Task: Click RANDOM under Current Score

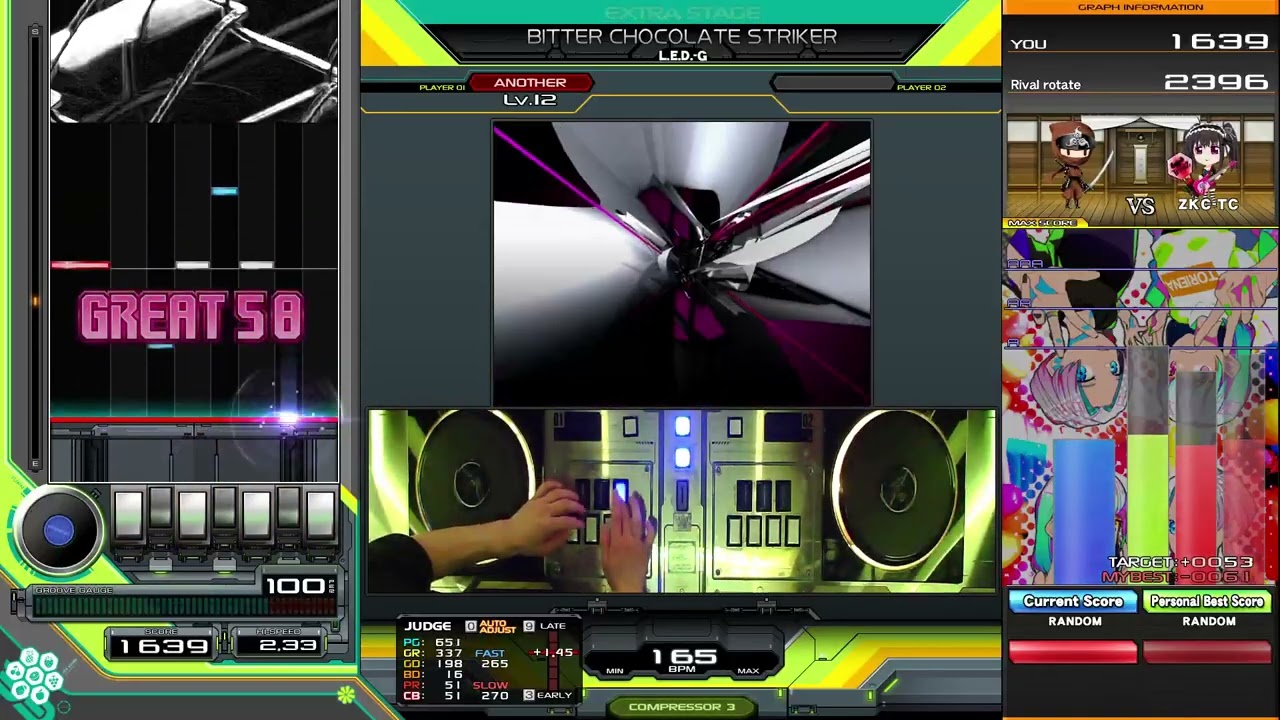Action: tap(1075, 621)
